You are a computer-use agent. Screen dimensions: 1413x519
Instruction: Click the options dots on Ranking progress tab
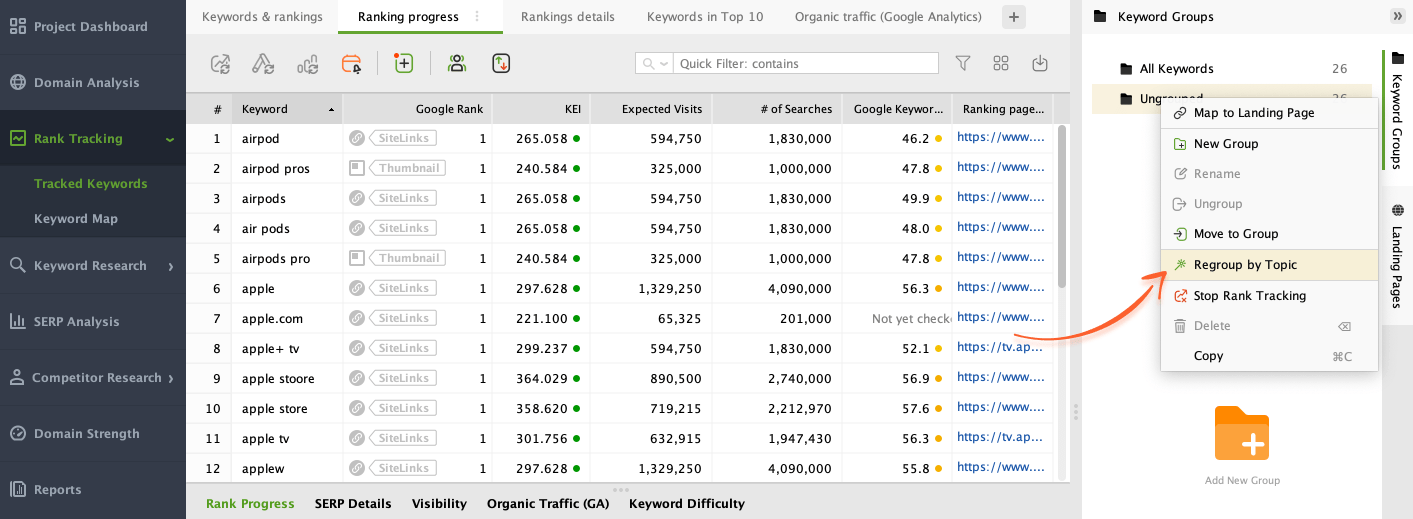click(477, 16)
